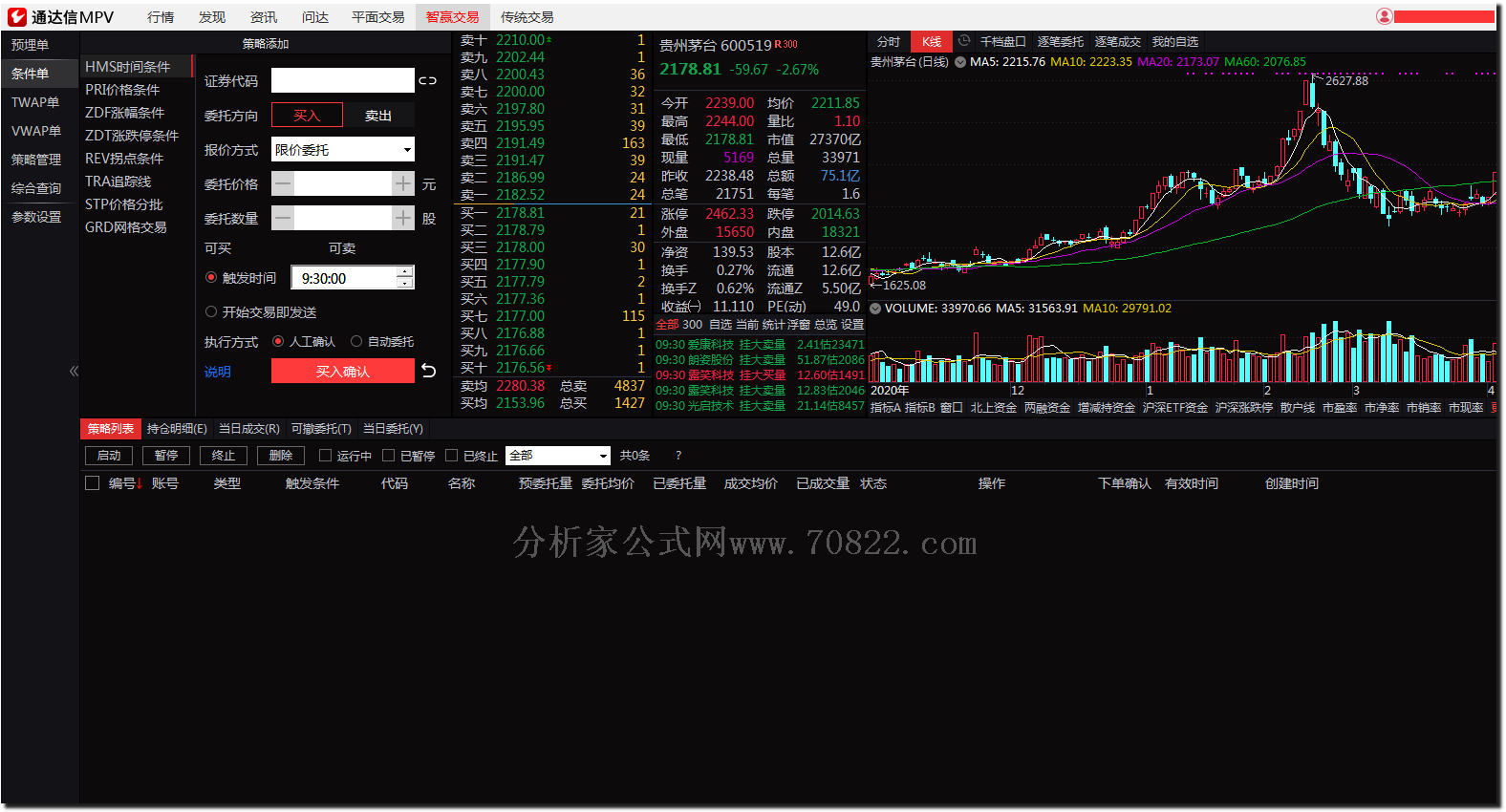Increase 委托价格 with the plus button
This screenshot has height=812, width=1506.
coord(403,183)
